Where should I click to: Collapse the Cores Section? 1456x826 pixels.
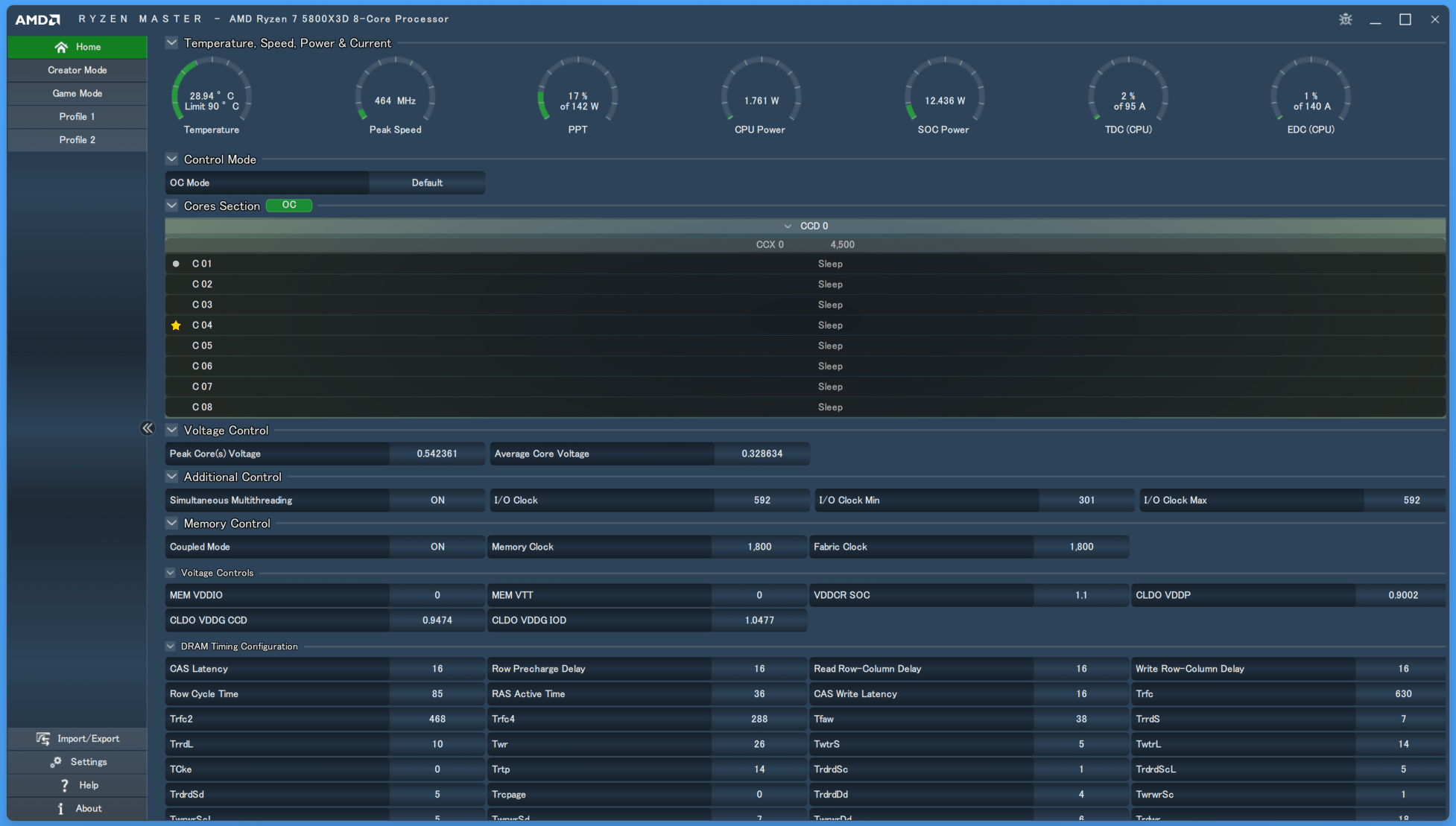point(172,206)
